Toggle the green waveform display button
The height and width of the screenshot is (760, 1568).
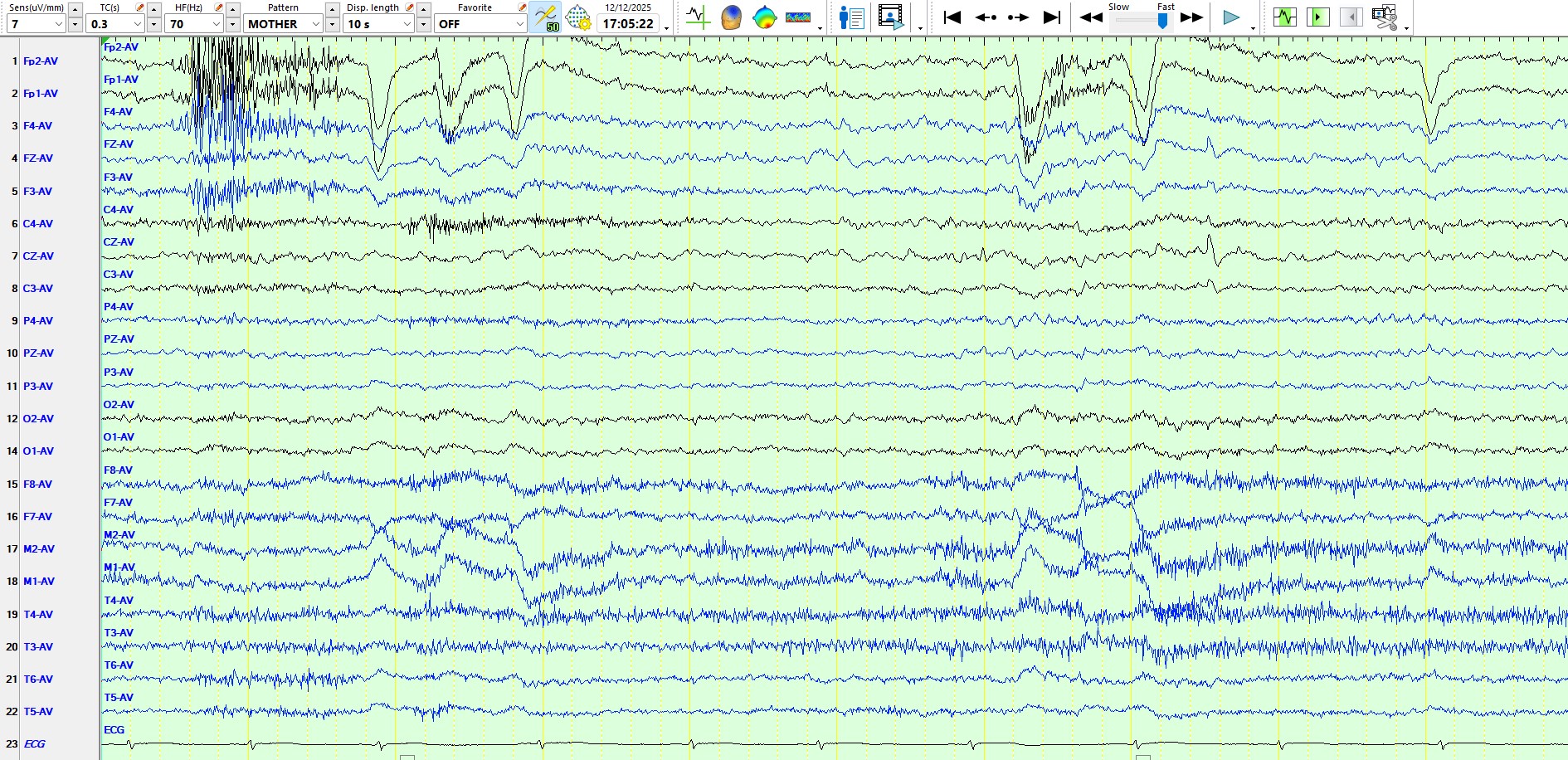1284,17
